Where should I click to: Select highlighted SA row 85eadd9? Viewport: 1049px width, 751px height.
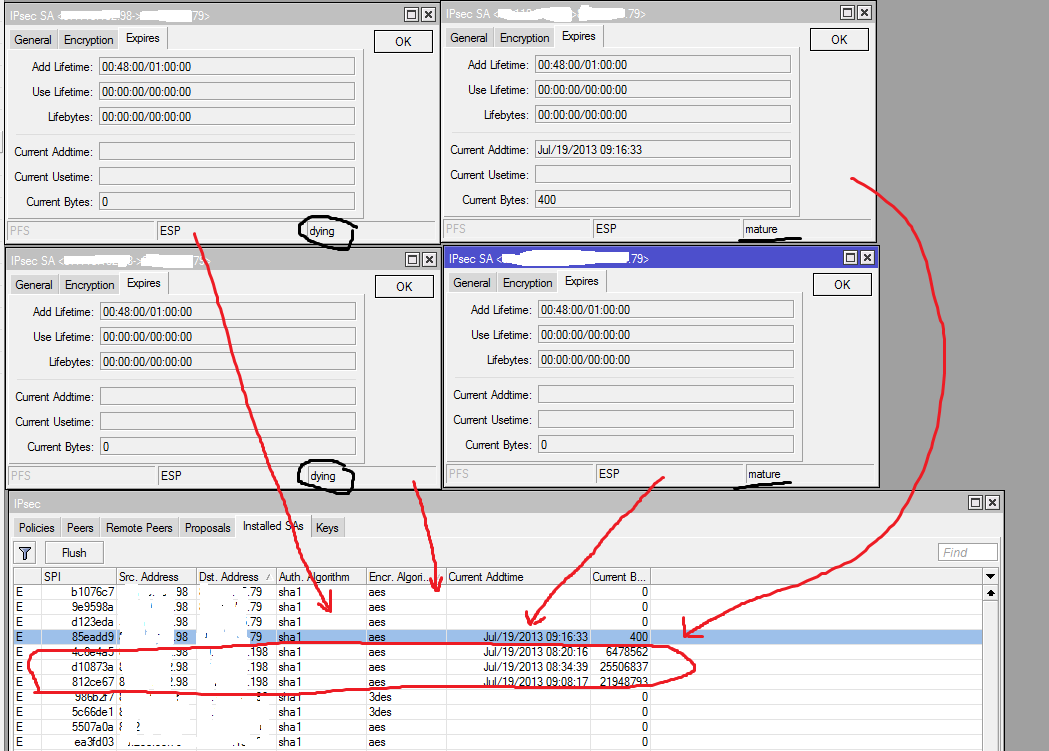click(498, 637)
